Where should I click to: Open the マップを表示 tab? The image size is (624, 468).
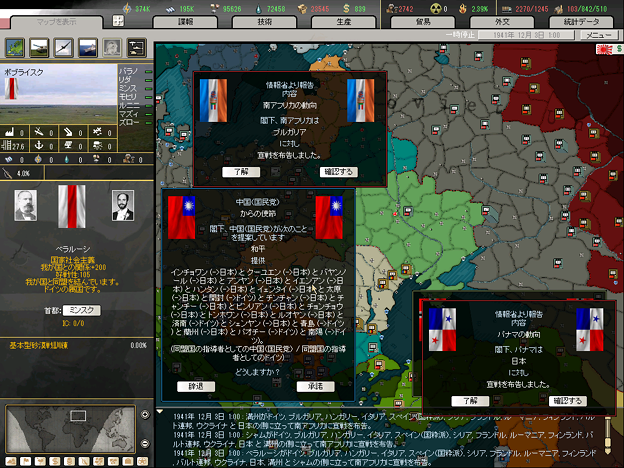point(57,22)
